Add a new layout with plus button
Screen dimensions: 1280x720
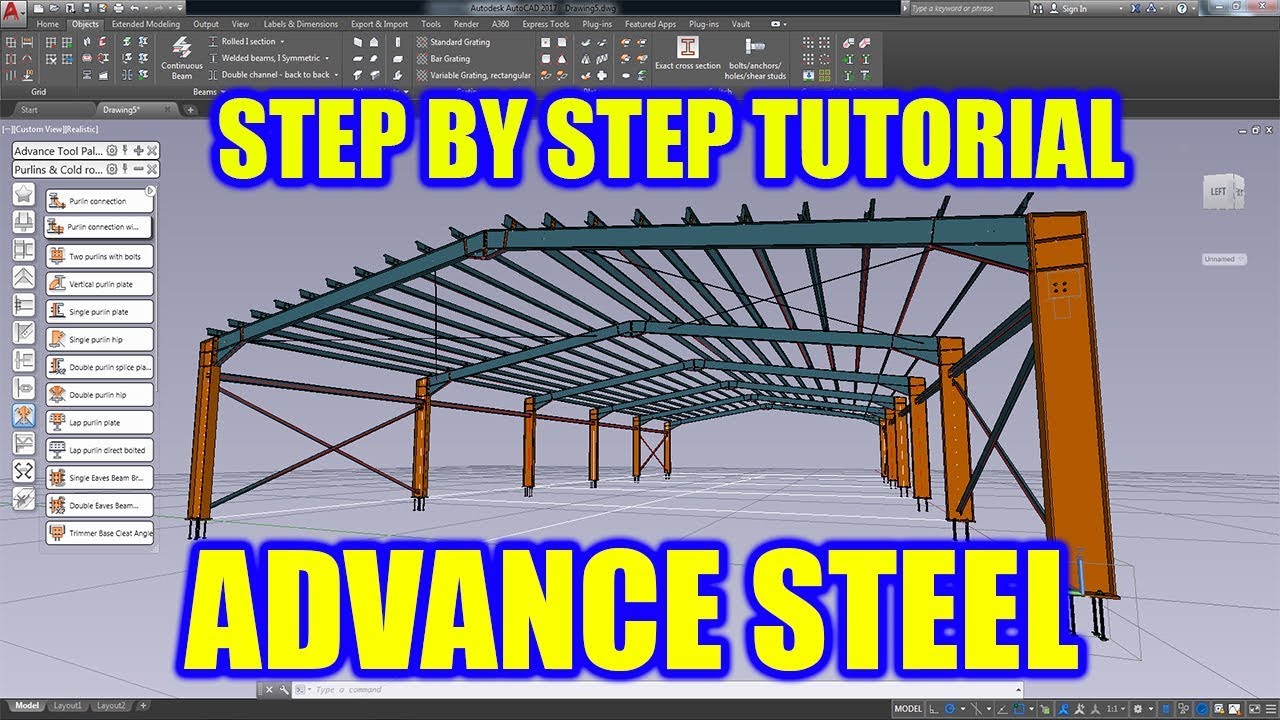pos(144,706)
